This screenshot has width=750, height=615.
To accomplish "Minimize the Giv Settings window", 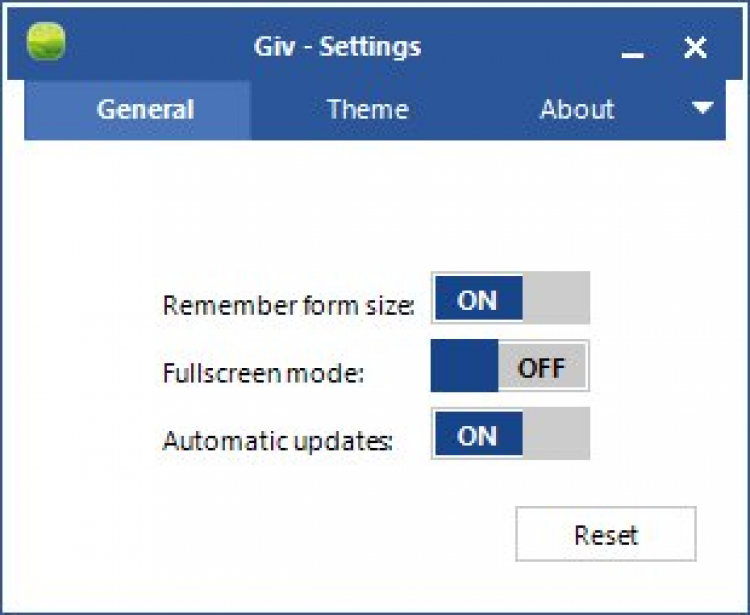I will tap(632, 50).
